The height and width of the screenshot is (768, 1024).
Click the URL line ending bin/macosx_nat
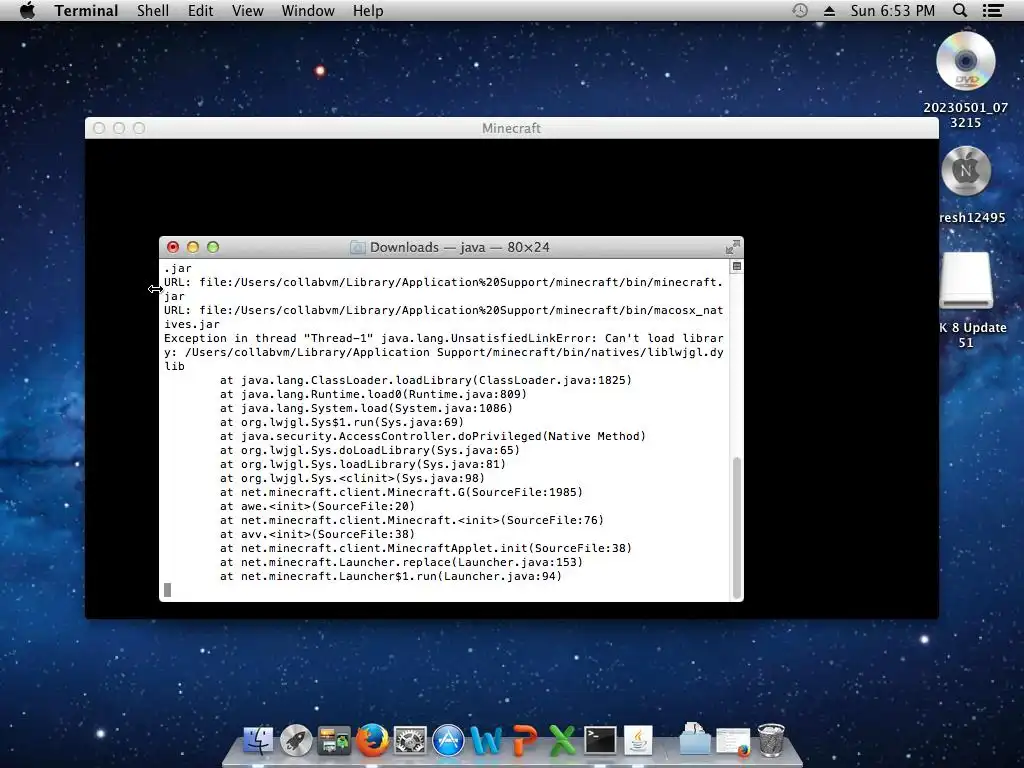tap(443, 310)
